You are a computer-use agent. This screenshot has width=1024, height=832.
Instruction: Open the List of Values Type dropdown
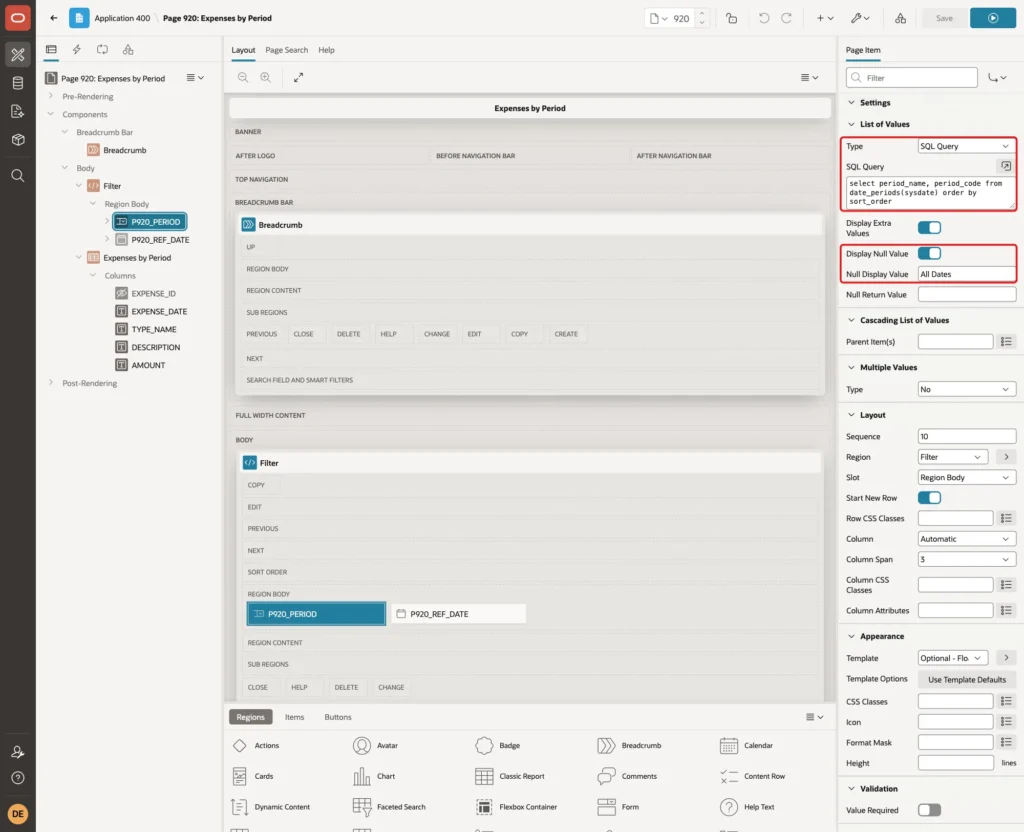tap(967, 146)
